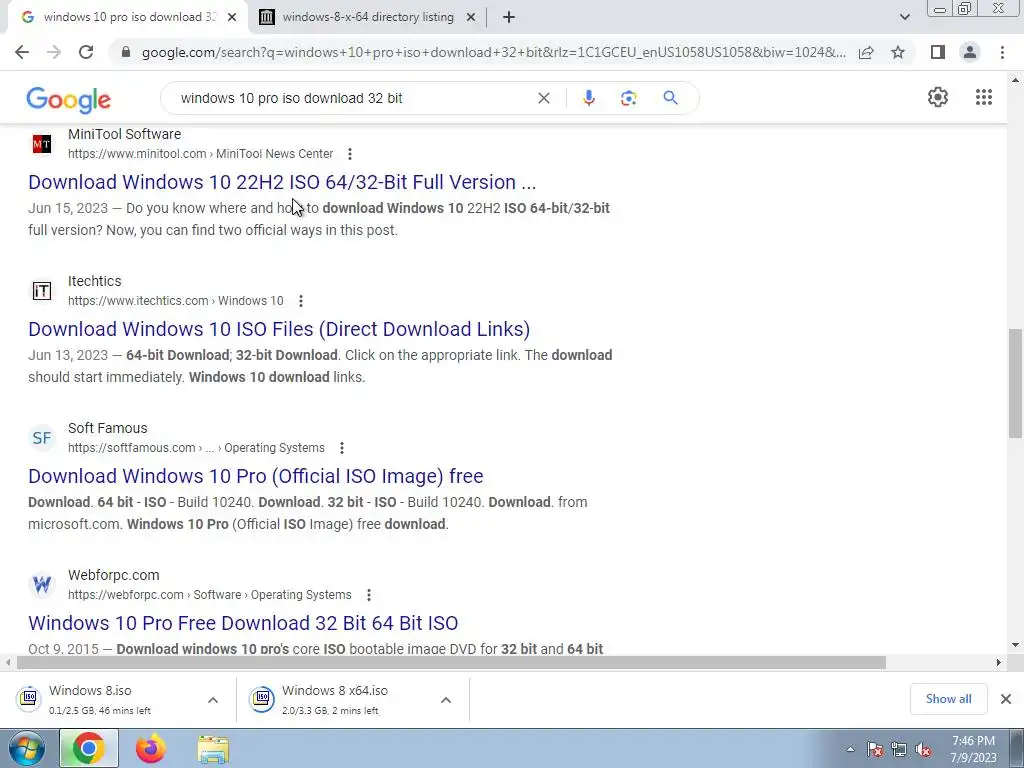Close the windows 10 pro iso download tab

click(x=232, y=17)
